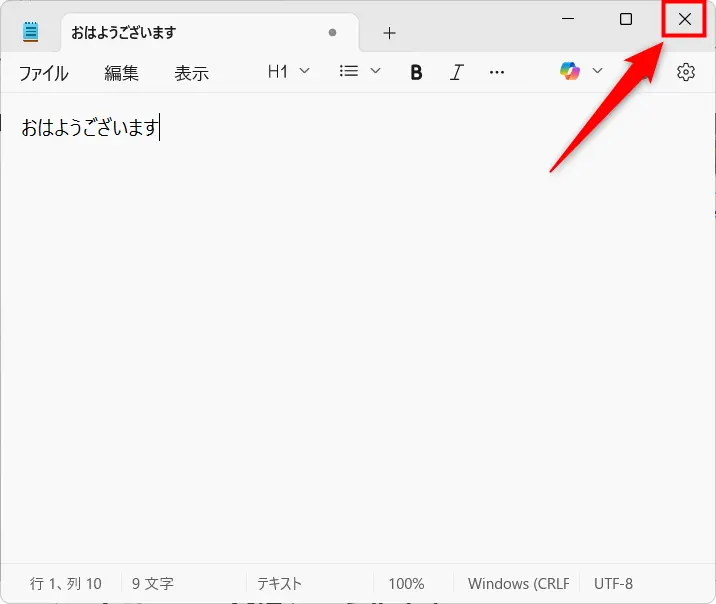Expand the list style dropdown arrow
The width and height of the screenshot is (716, 604).
pos(375,71)
